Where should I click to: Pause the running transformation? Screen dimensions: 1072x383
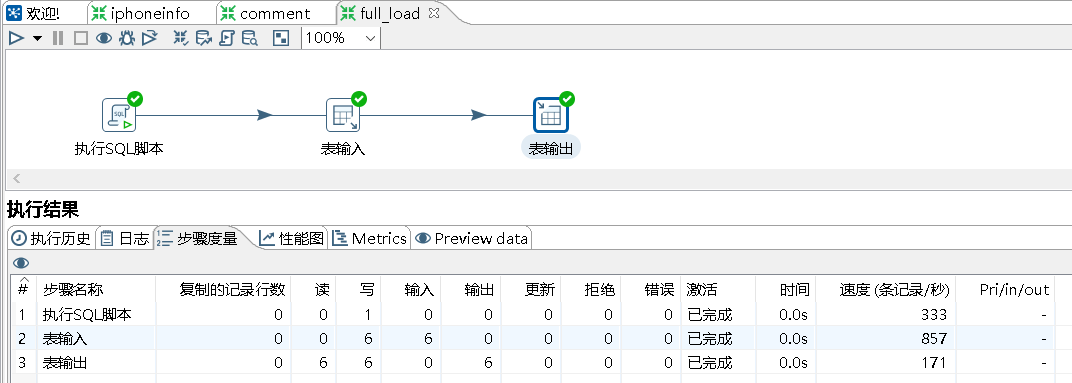(x=58, y=38)
